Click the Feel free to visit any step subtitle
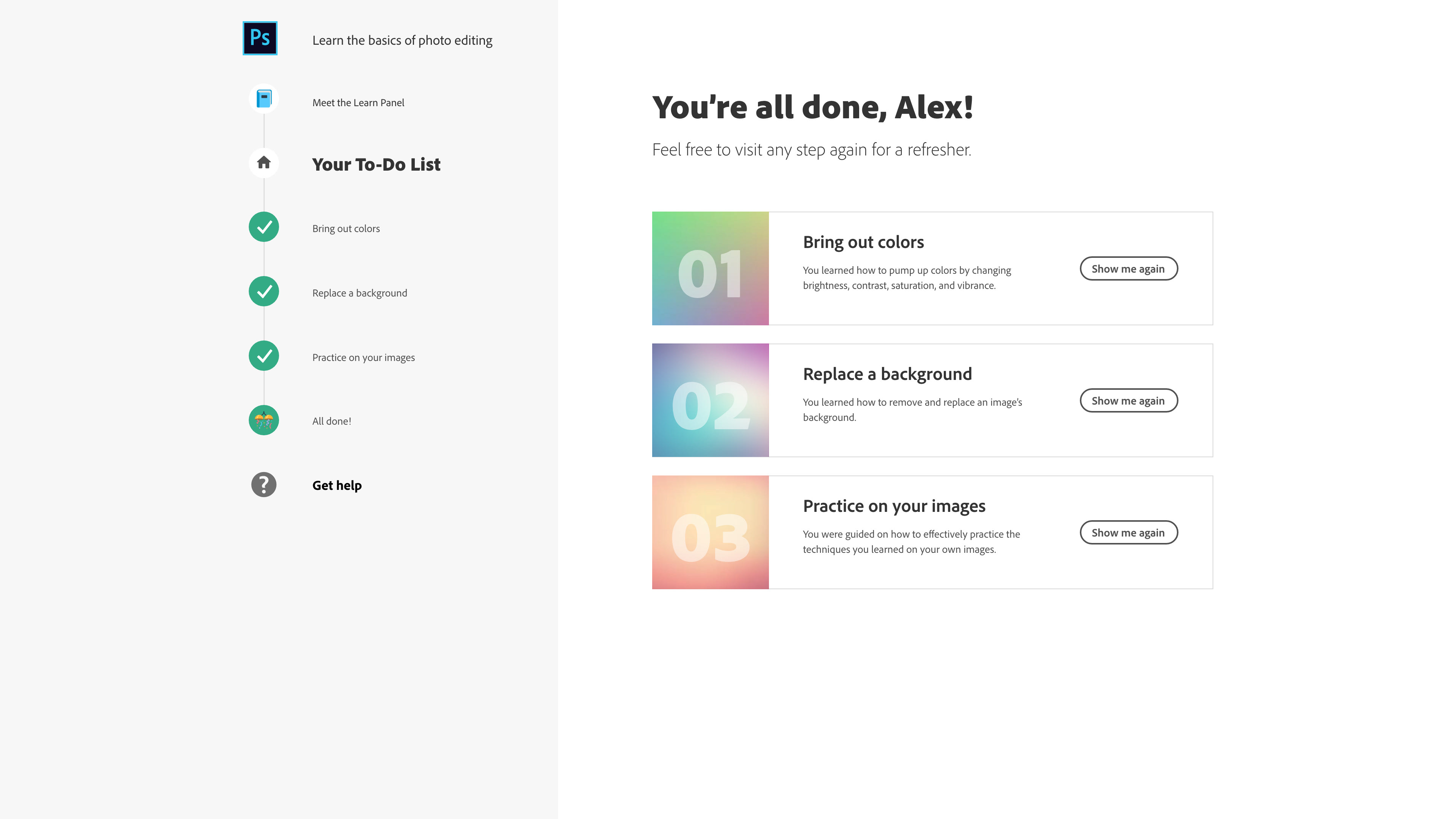 pos(812,150)
